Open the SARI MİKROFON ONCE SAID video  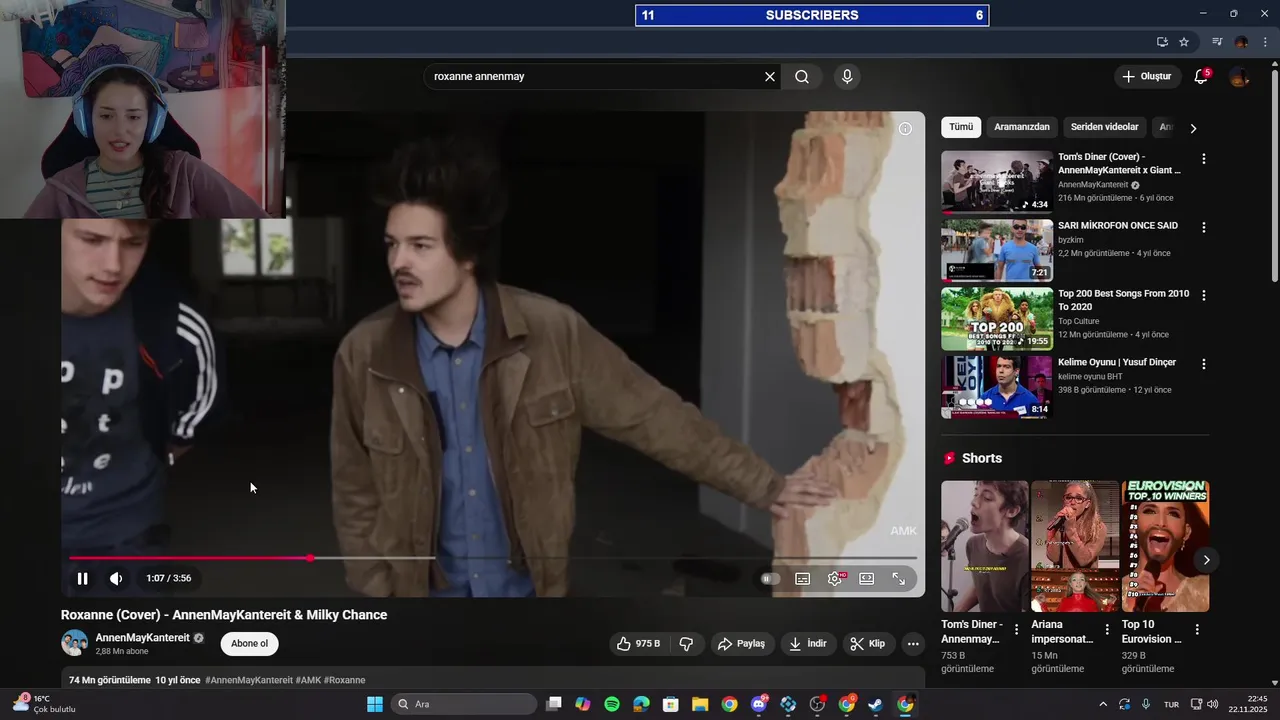pos(997,251)
